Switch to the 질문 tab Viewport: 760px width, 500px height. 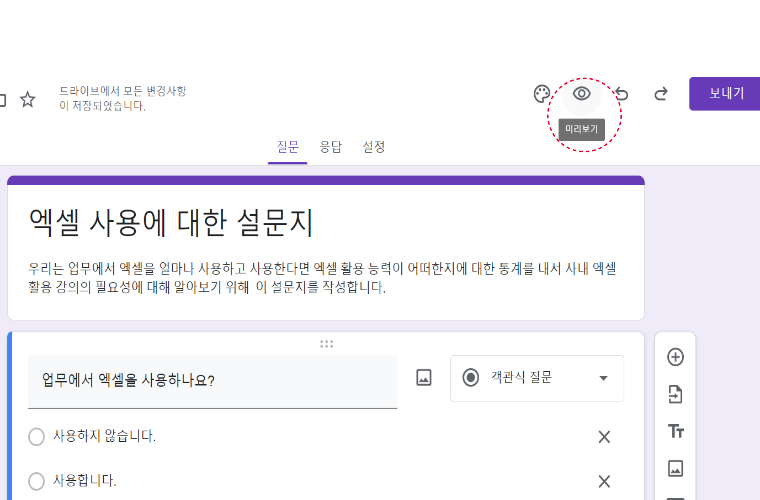pyautogui.click(x=287, y=147)
